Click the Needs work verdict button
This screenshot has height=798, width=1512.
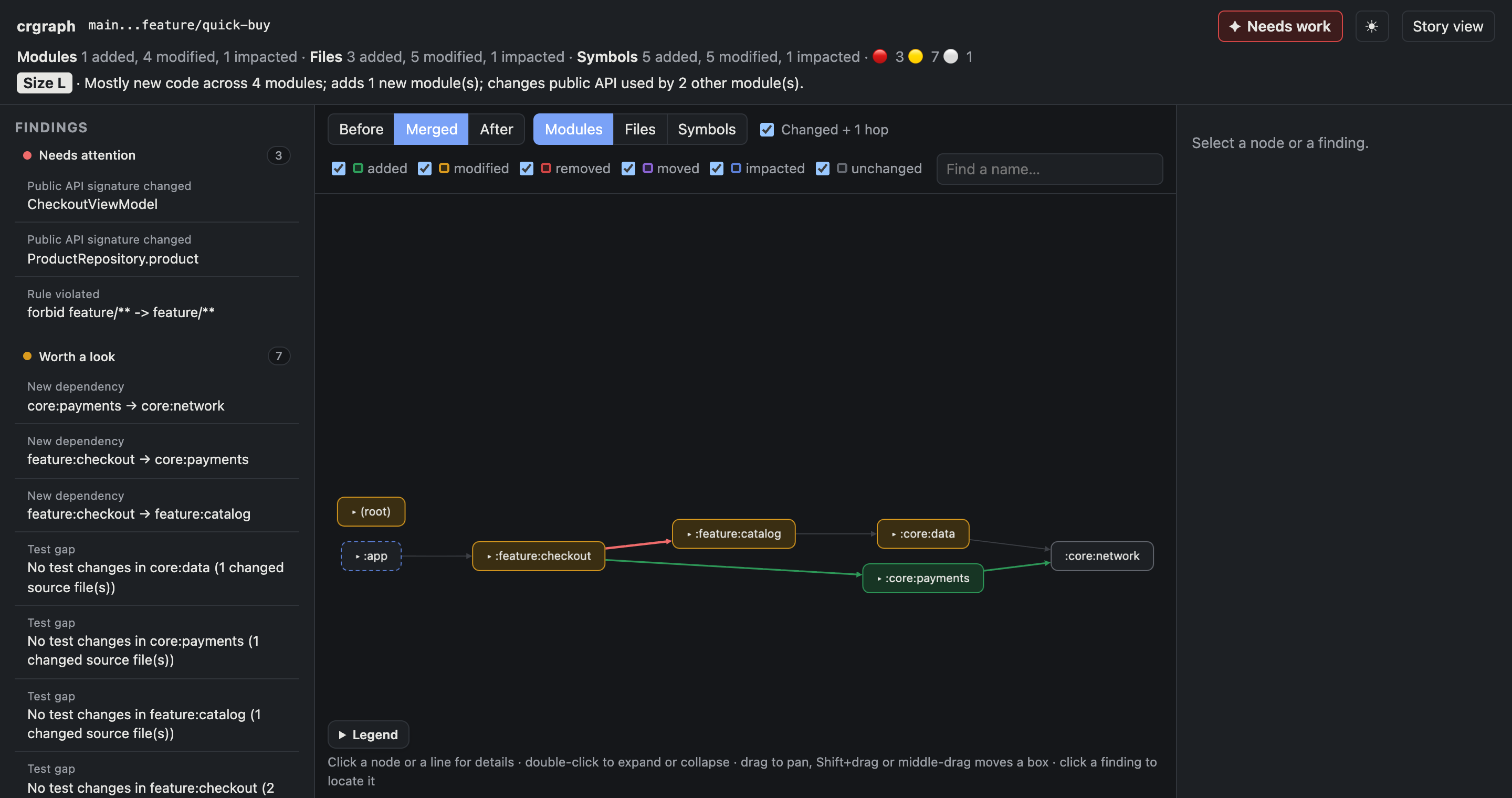pos(1279,26)
